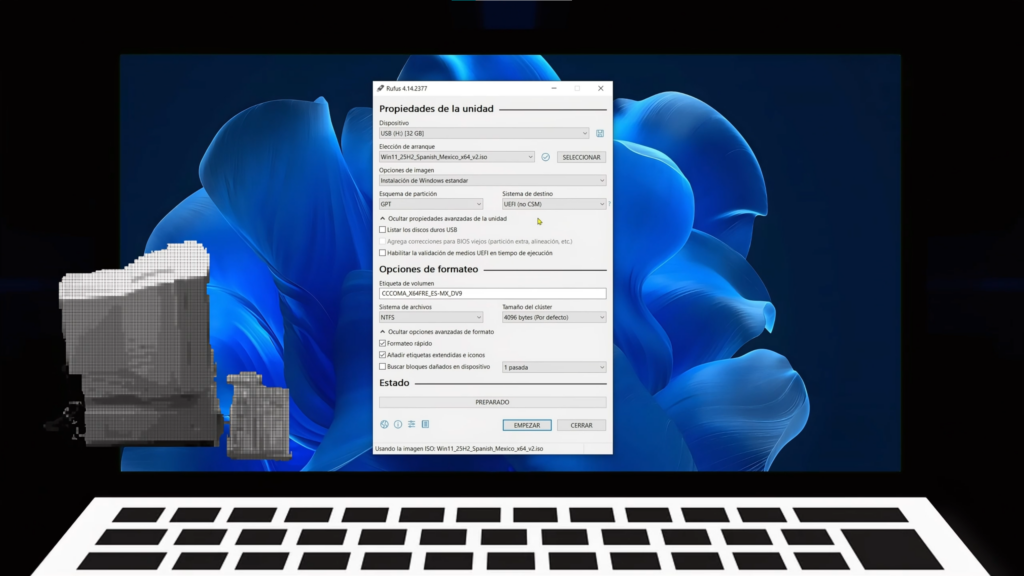Open the Sistema de archivos NTFS dropdown
The width and height of the screenshot is (1024, 576).
[431, 317]
